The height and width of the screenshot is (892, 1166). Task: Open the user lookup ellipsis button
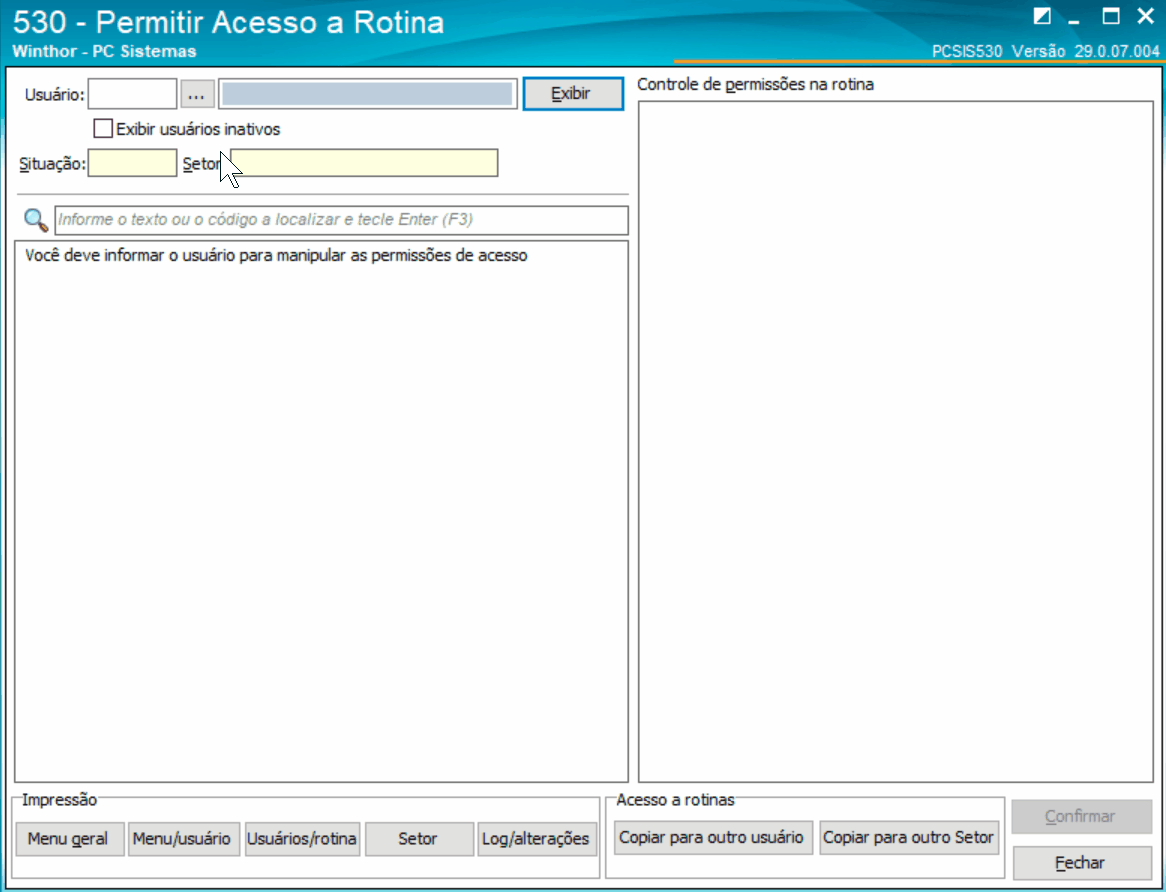[197, 94]
